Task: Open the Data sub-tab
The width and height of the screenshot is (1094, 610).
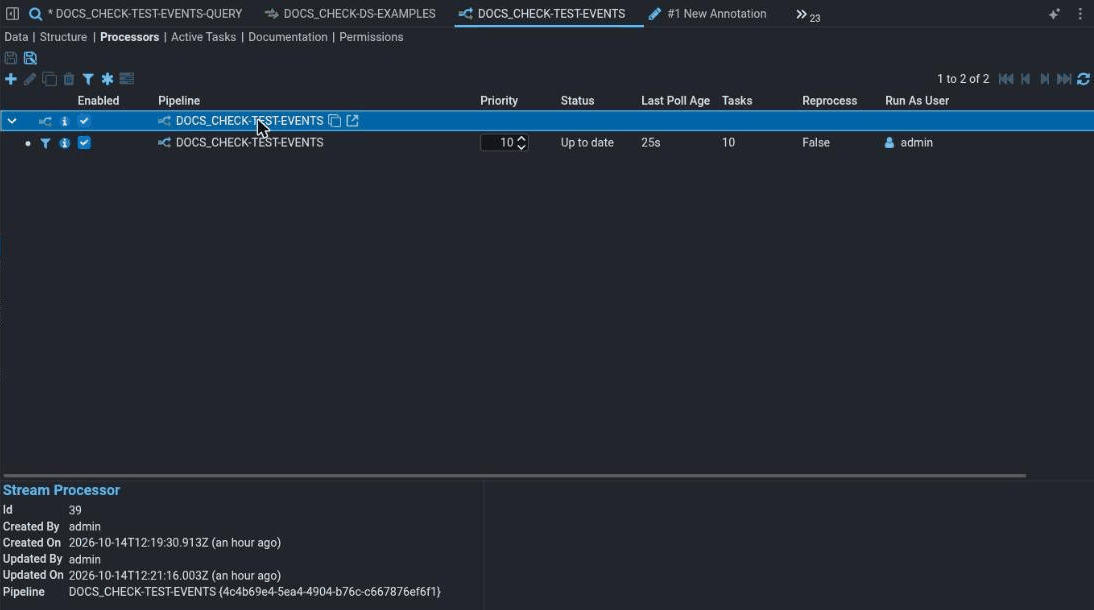Action: (16, 37)
